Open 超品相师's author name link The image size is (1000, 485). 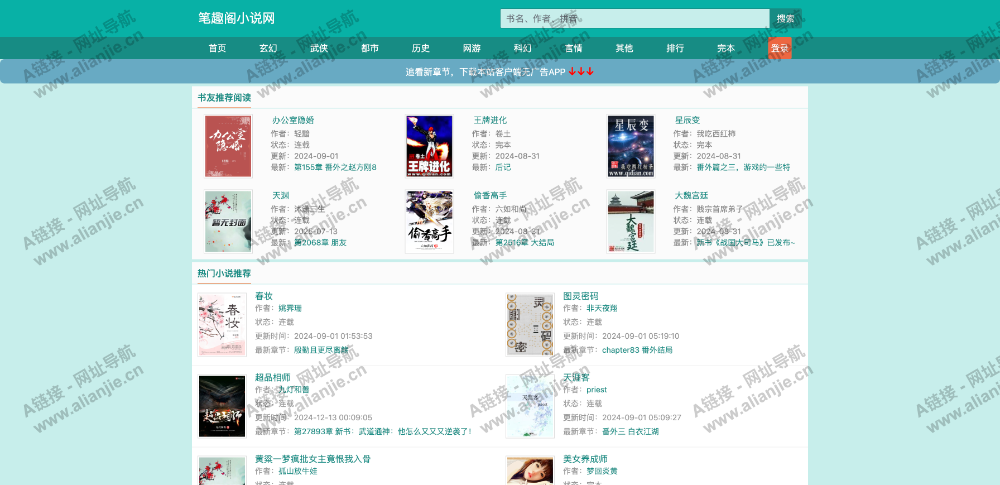(x=293, y=389)
